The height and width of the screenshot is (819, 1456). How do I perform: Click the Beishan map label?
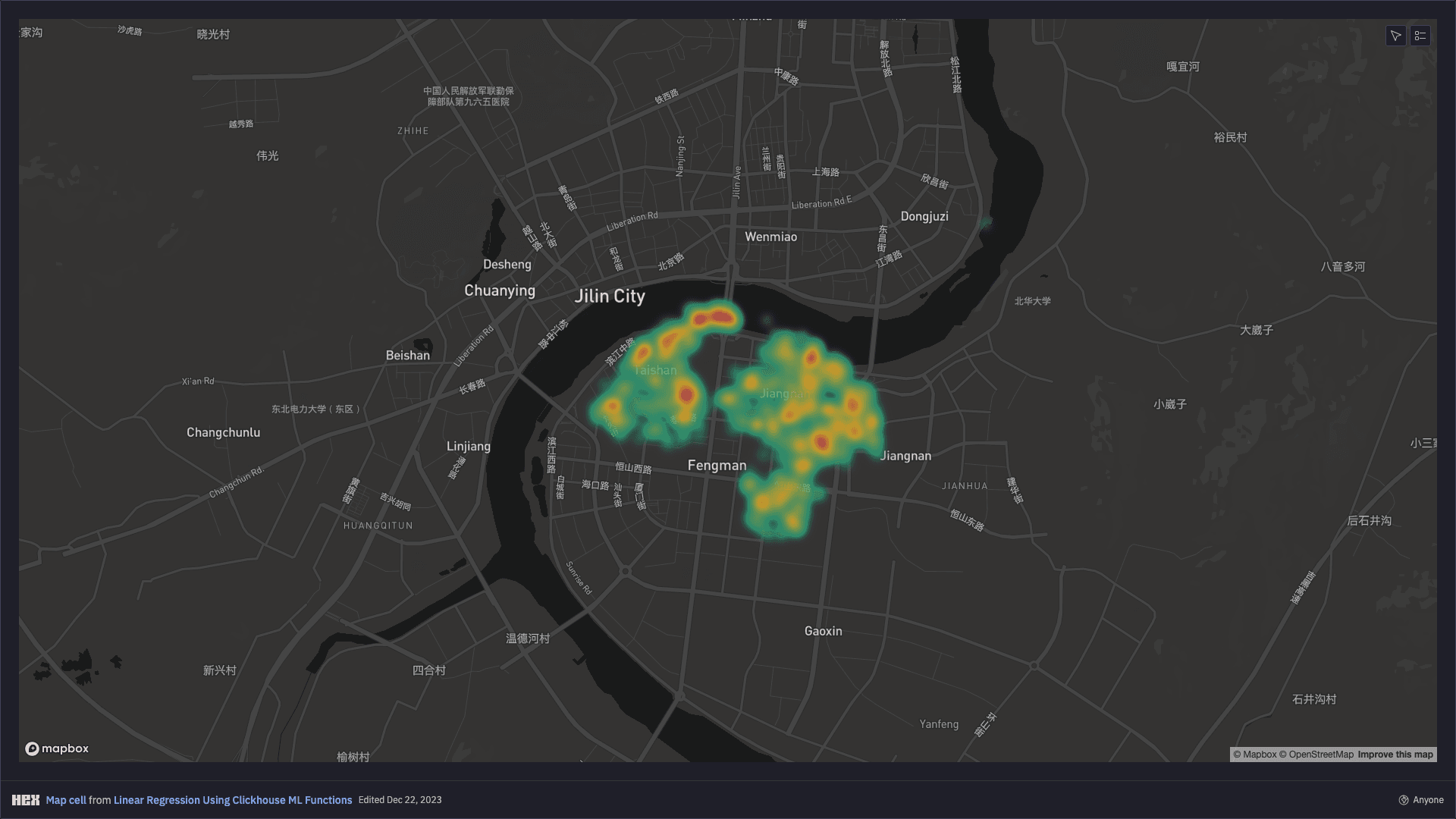pyautogui.click(x=407, y=355)
